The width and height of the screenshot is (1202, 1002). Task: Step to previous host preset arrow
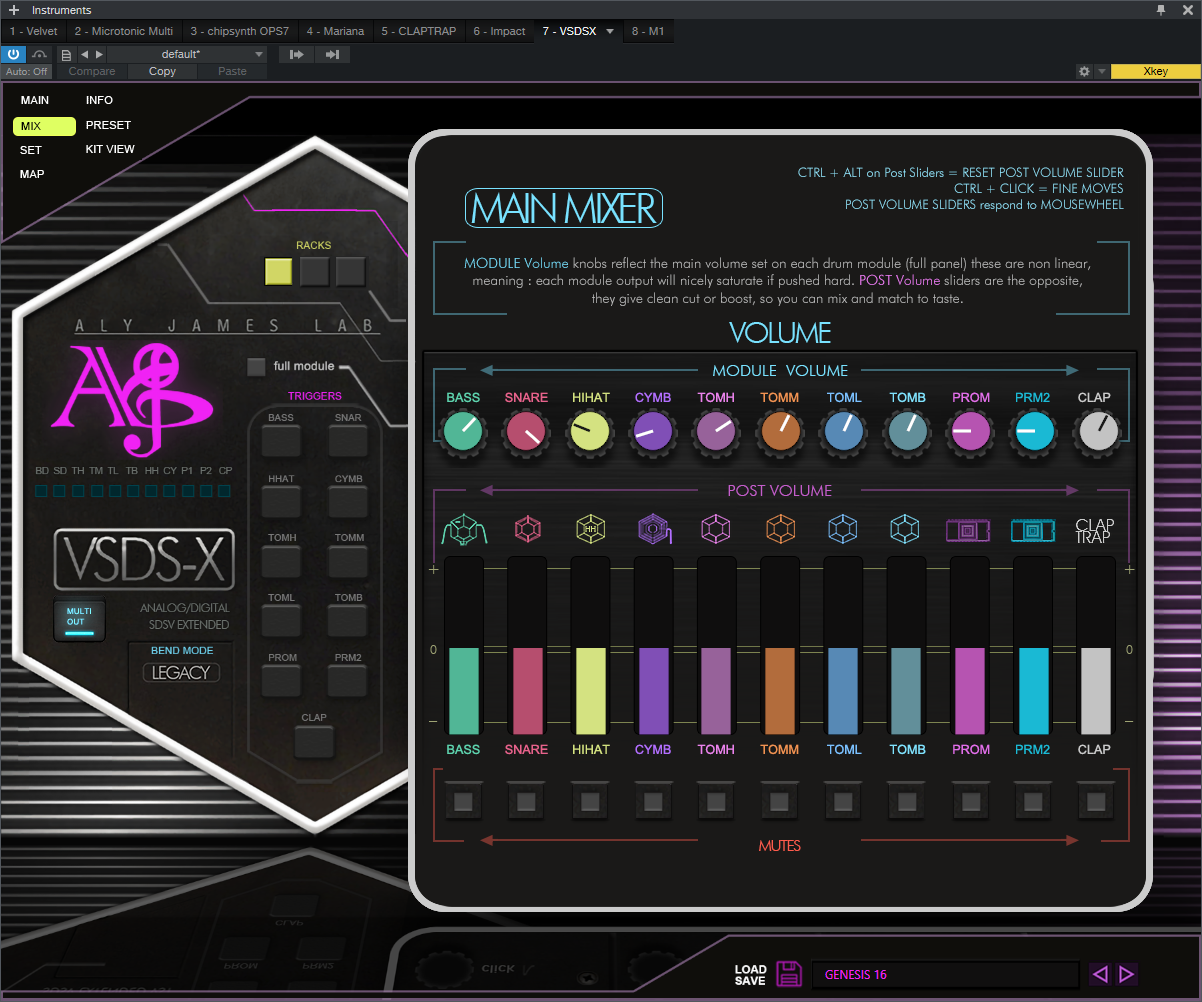(84, 54)
